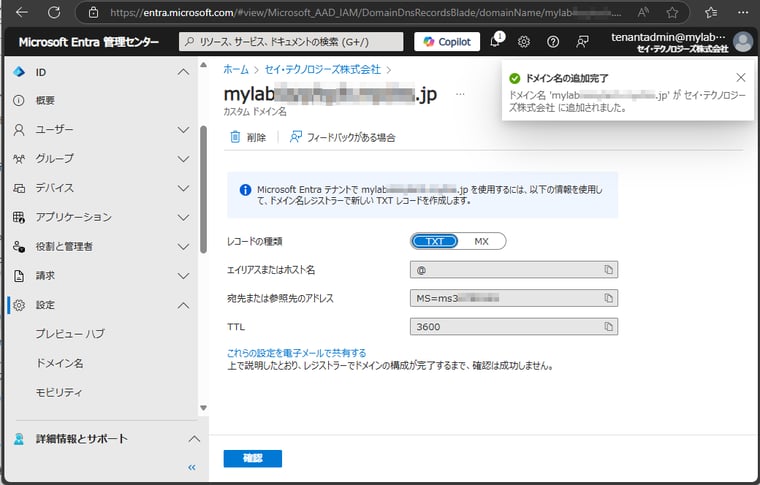
Task: Copy the TTL value 3600
Action: click(608, 327)
